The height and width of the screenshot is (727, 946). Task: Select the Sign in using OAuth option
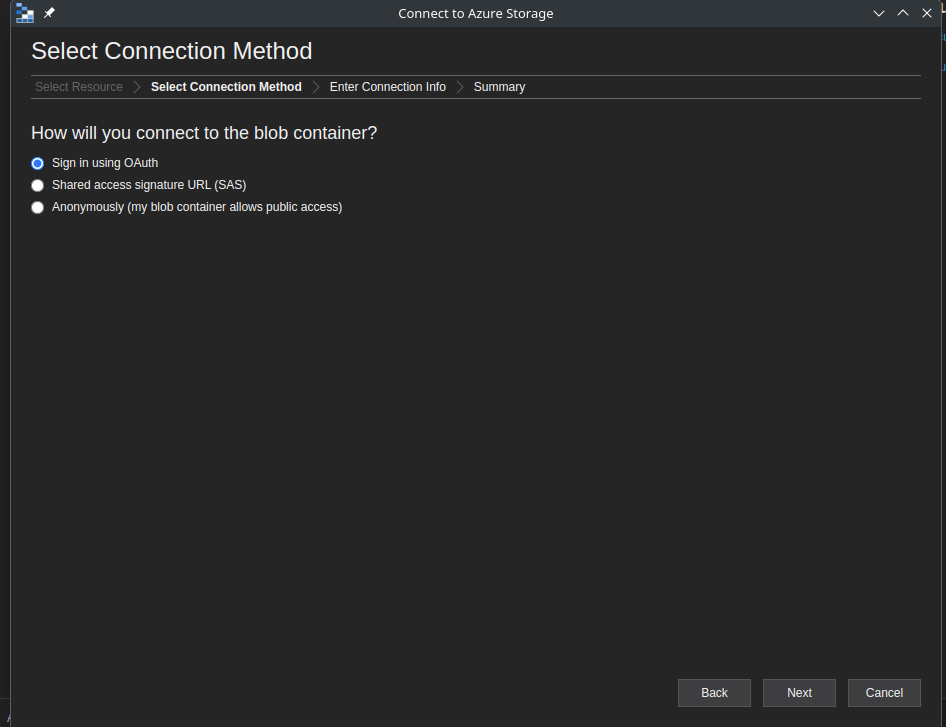tap(38, 163)
